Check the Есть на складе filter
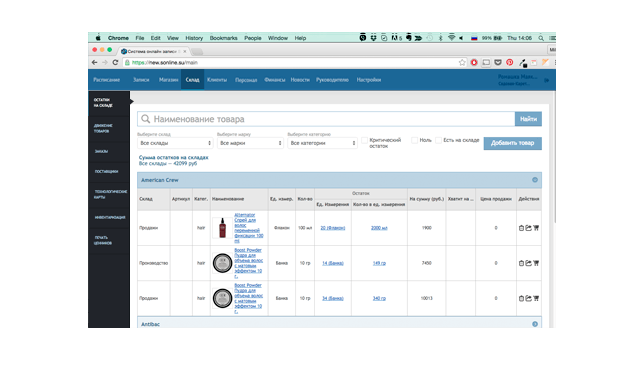Image resolution: width=640 pixels, height=367 pixels. click(x=438, y=140)
